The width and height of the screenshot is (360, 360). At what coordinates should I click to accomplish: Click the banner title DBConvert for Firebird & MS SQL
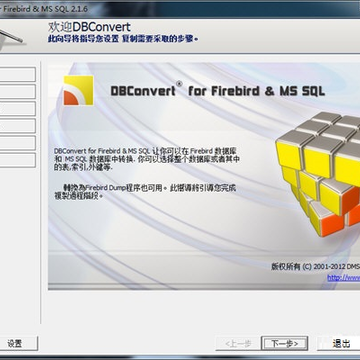click(217, 91)
